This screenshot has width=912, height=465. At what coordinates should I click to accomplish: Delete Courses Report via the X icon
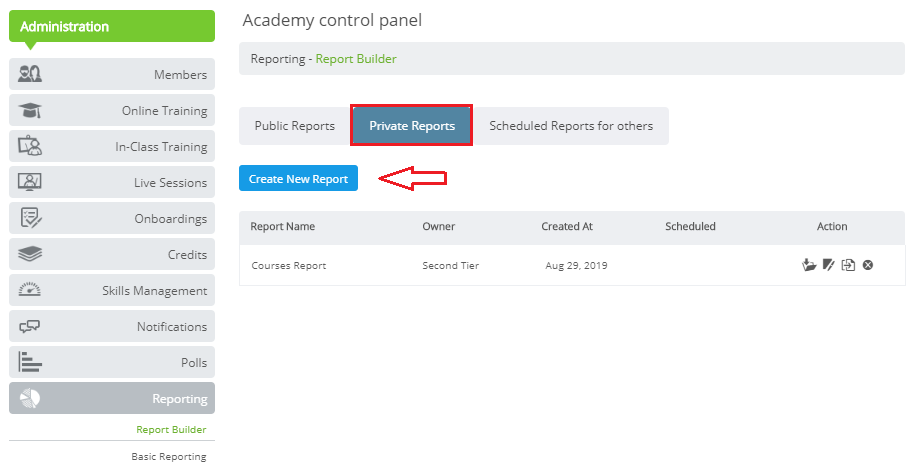[868, 265]
